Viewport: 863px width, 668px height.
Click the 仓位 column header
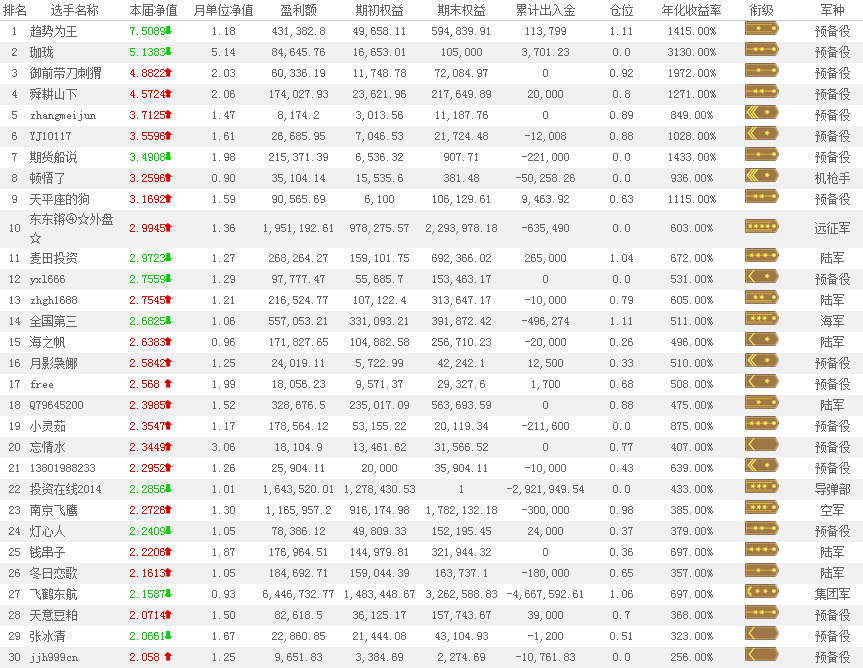coord(621,10)
